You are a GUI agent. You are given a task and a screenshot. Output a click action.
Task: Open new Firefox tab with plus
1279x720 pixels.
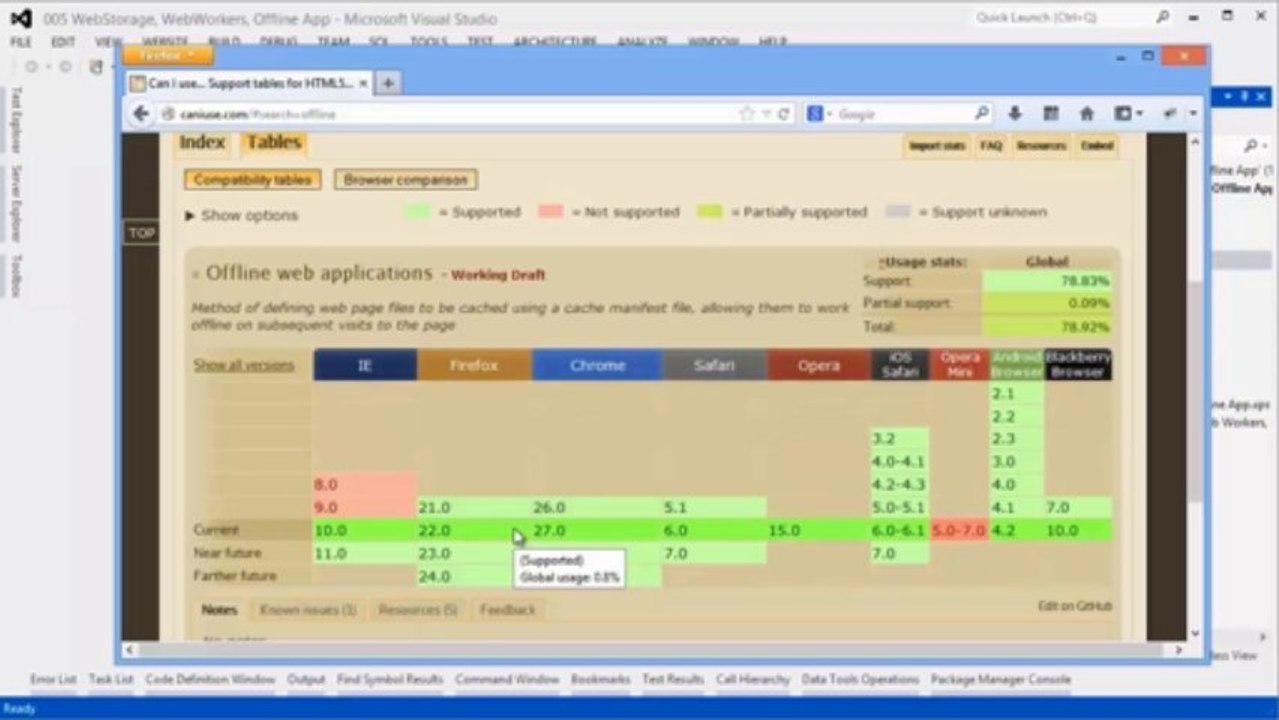(x=387, y=83)
